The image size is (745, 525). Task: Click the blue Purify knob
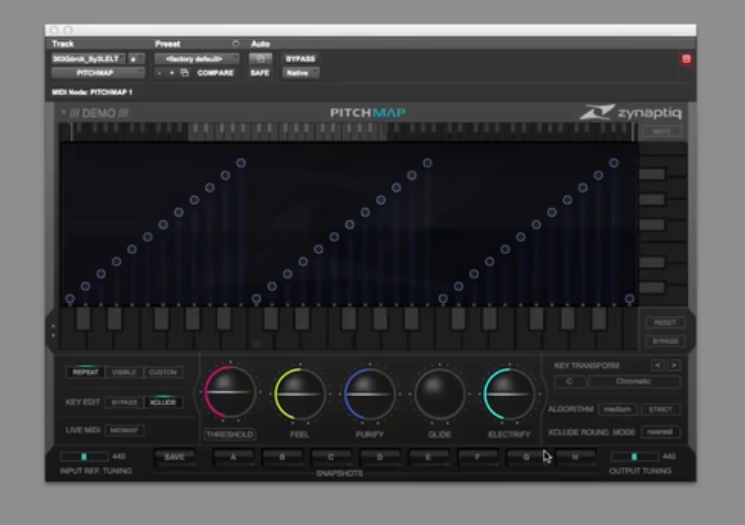(x=370, y=393)
